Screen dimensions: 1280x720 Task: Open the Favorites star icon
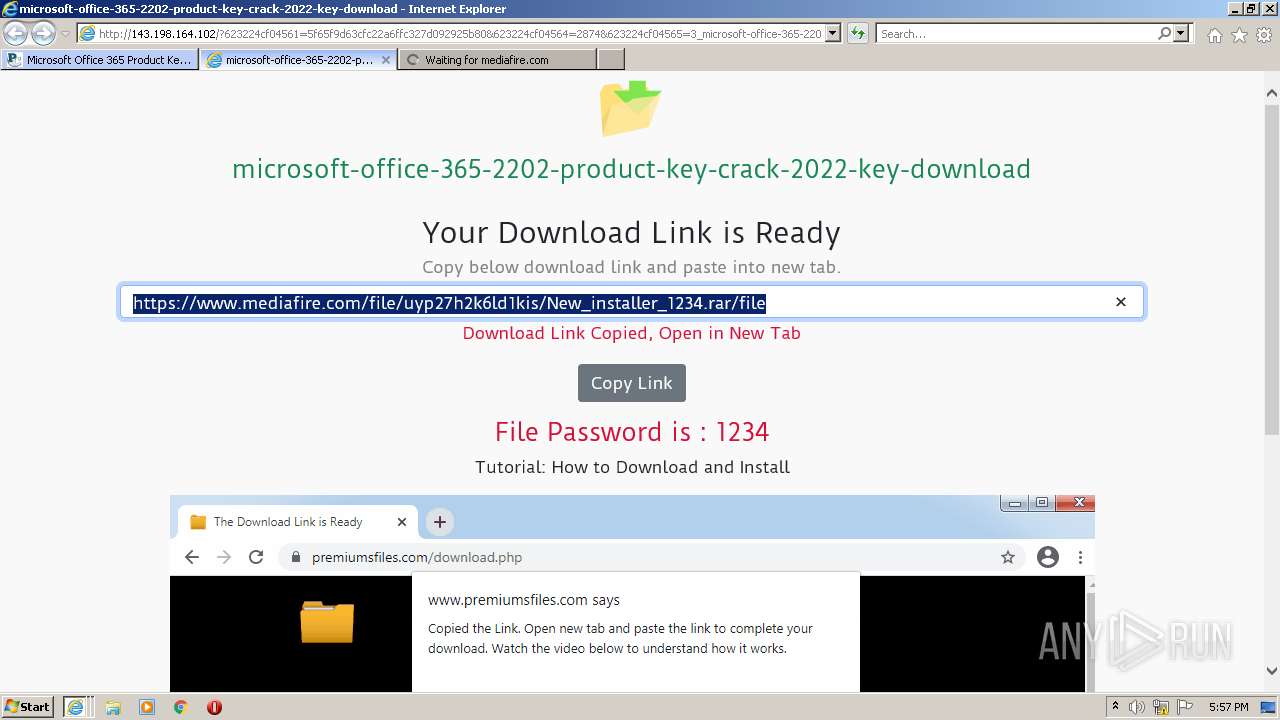tap(1239, 35)
